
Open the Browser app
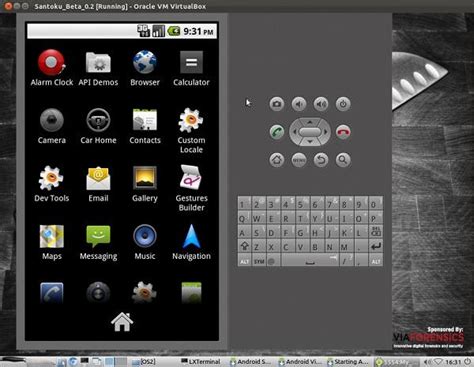[145, 68]
